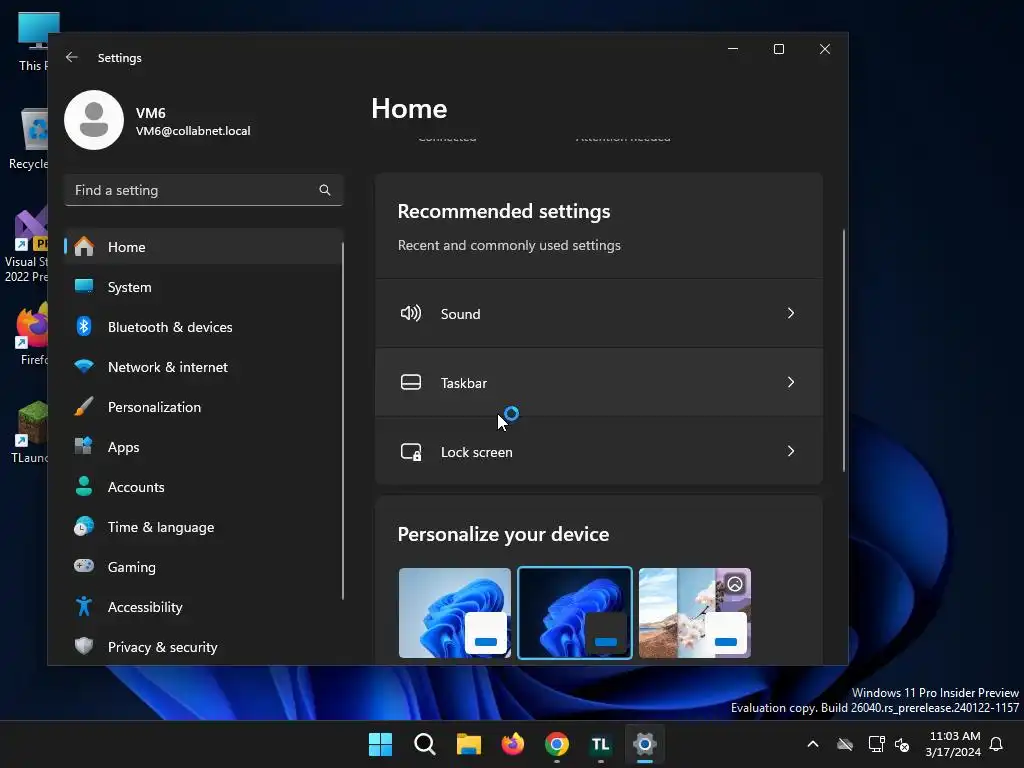Open Gaming settings
Viewport: 1024px width, 768px height.
(204, 566)
